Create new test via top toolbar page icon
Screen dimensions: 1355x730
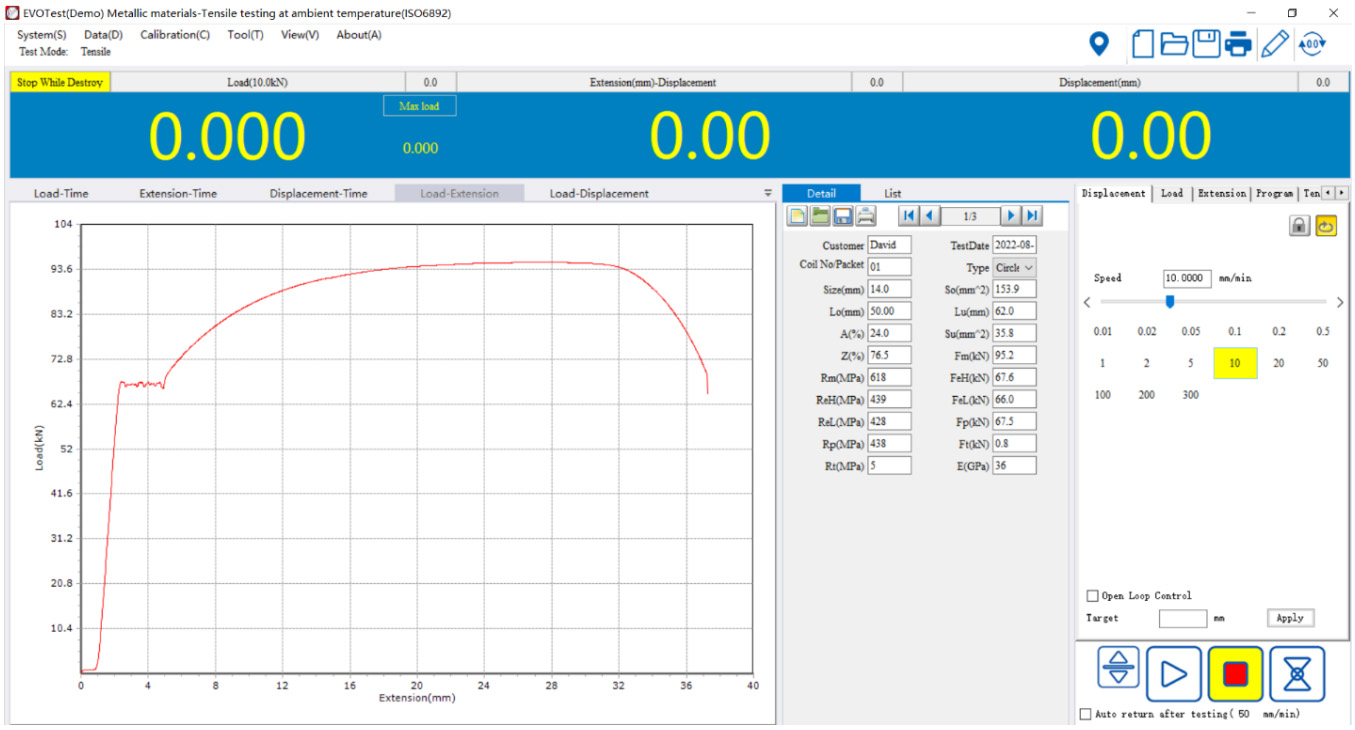click(x=1143, y=44)
